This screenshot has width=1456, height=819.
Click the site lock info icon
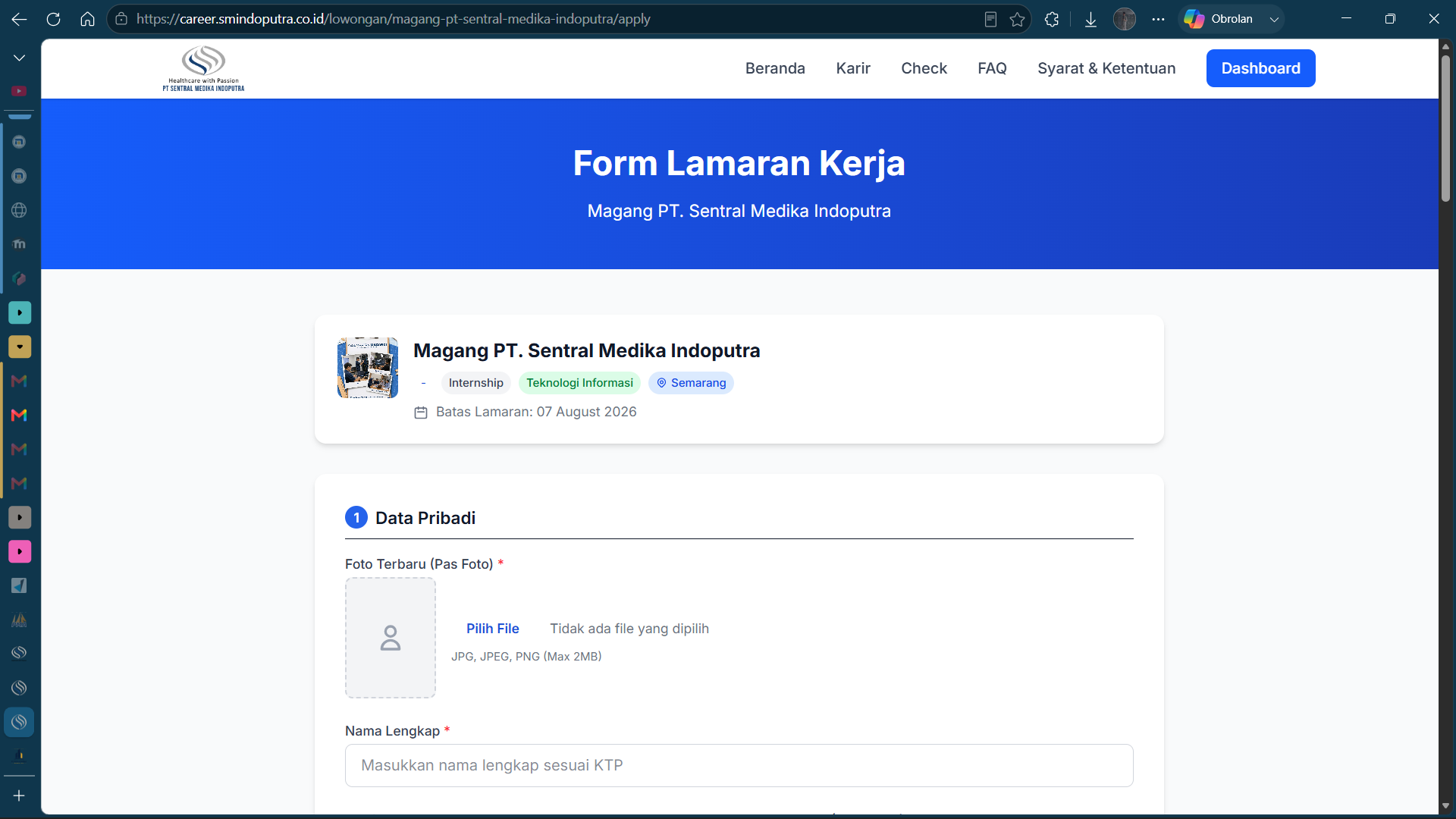121,19
